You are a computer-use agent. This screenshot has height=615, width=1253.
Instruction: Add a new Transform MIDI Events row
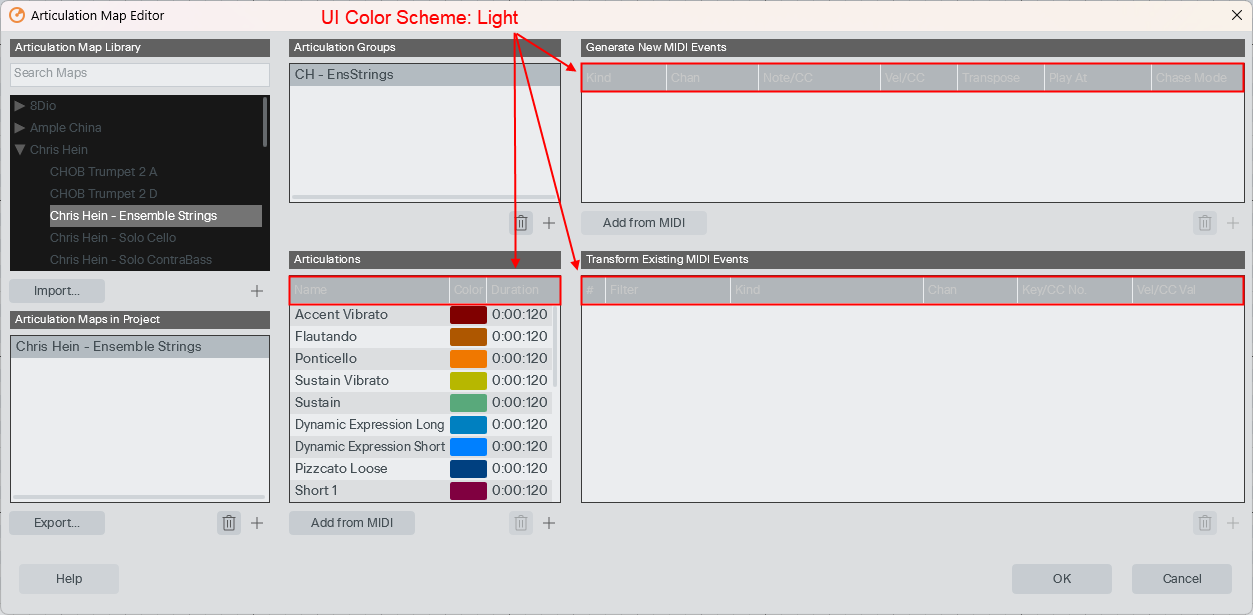tap(1232, 522)
